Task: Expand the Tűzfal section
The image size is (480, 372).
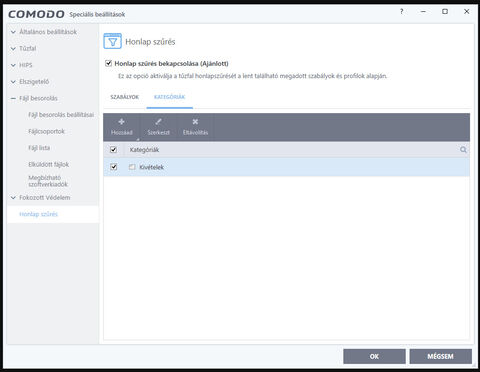Action: (x=13, y=49)
